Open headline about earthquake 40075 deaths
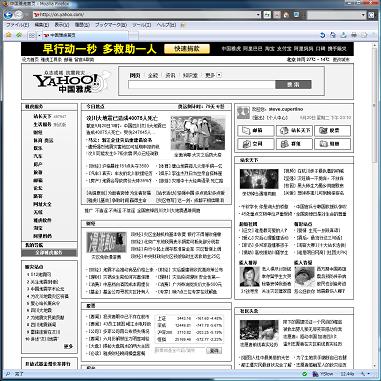Image resolution: width=381 pixels, height=381 pixels. [122, 118]
